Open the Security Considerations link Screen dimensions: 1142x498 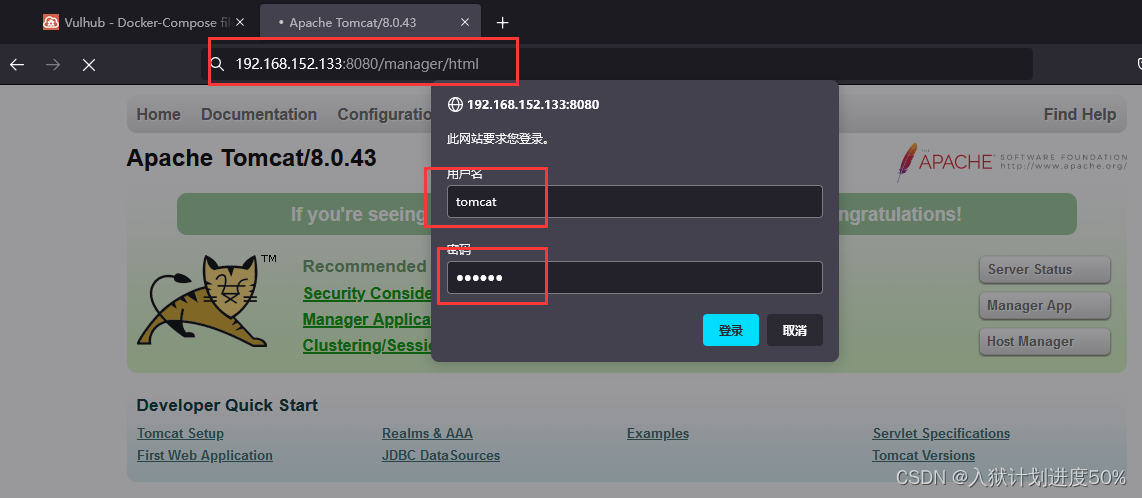click(367, 293)
